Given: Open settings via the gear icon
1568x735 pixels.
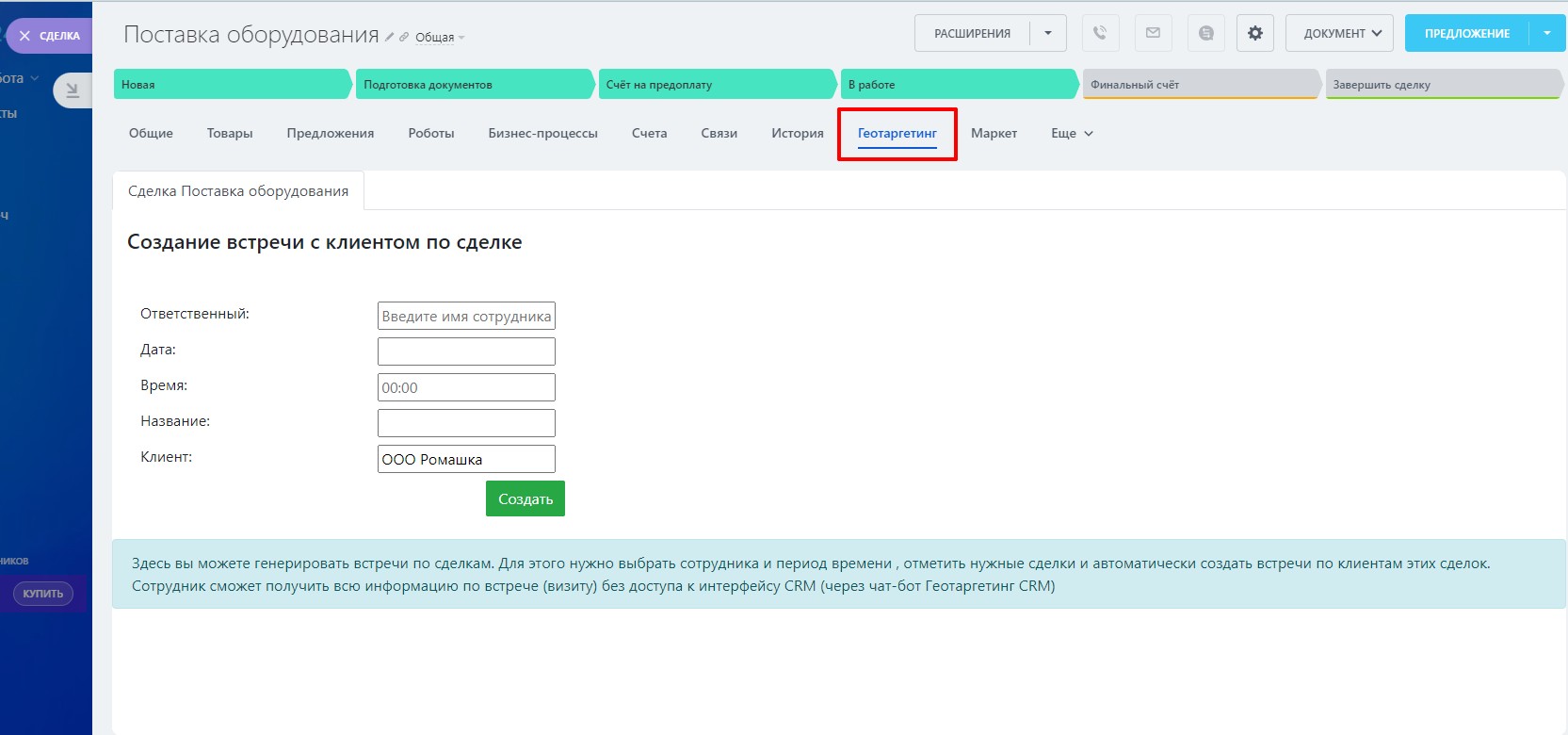Looking at the screenshot, I should point(1254,33).
